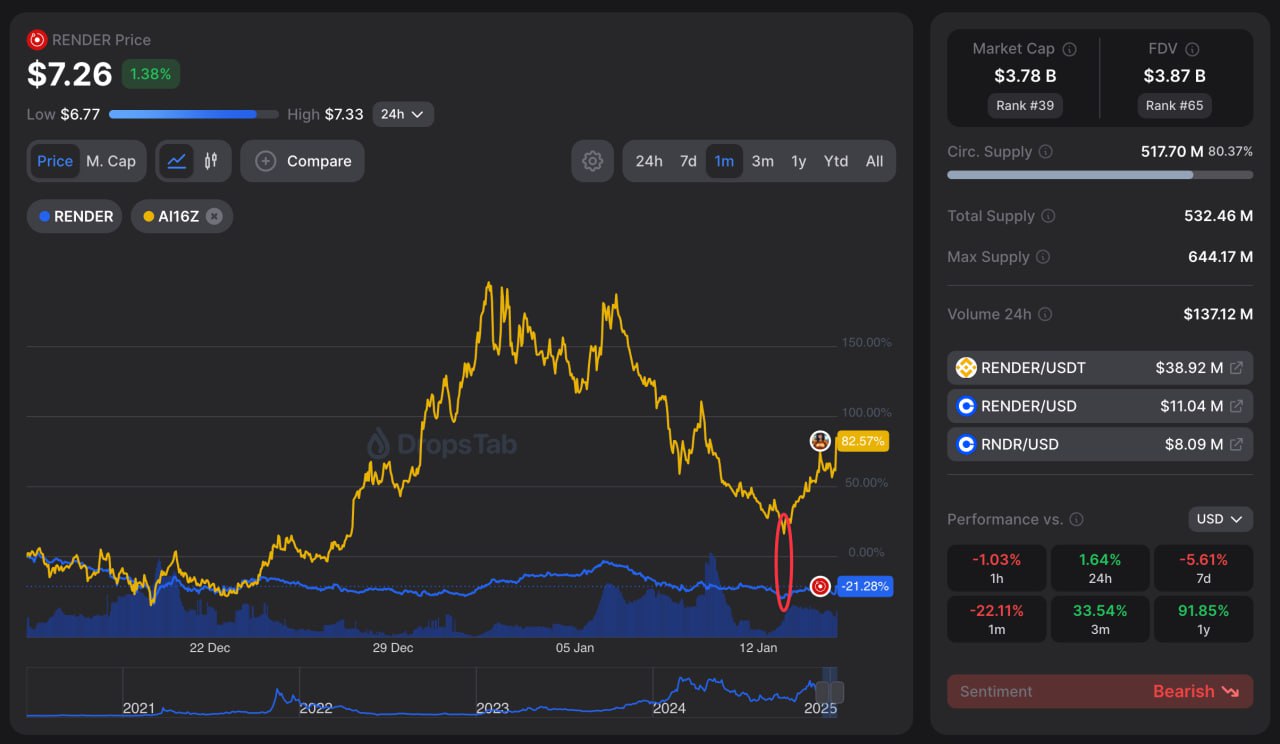Open RNDR/USD external link icon

click(x=1236, y=444)
